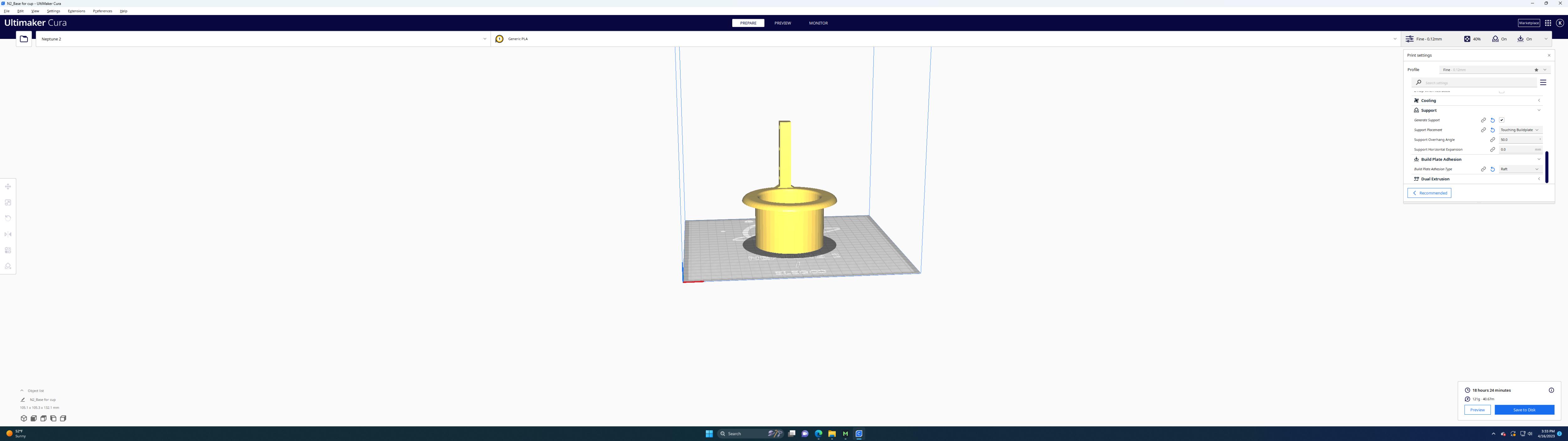Click the print settings scrollbar handle

1547,167
